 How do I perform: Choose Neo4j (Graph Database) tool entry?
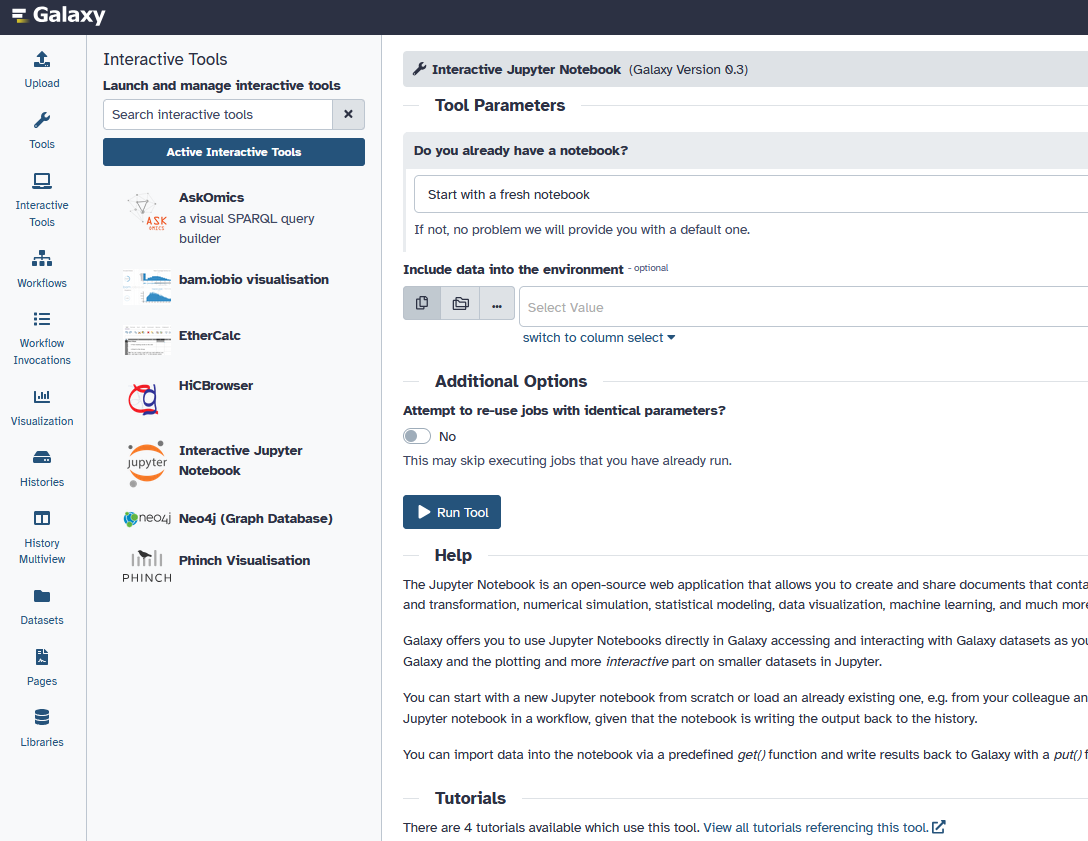click(x=255, y=519)
